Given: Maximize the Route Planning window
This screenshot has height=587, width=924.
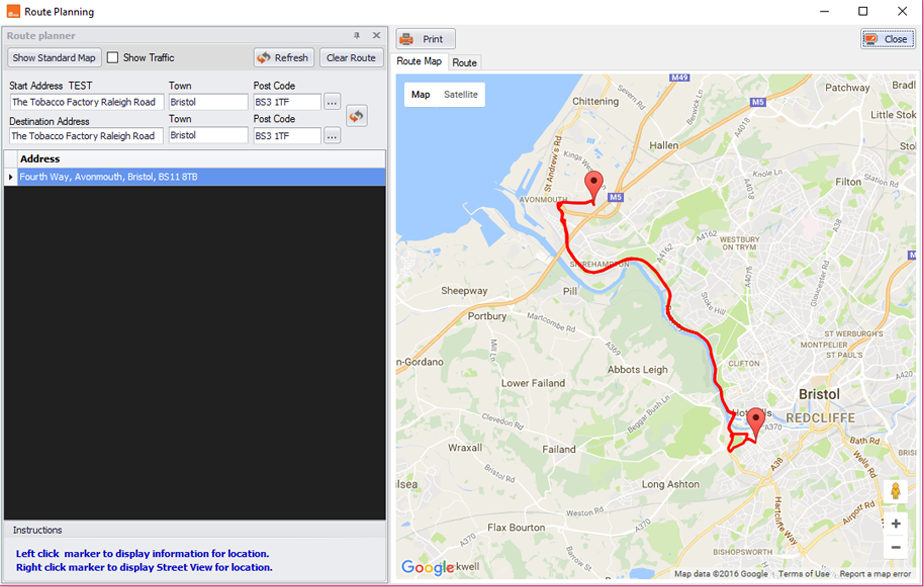Looking at the screenshot, I should click(x=863, y=11).
